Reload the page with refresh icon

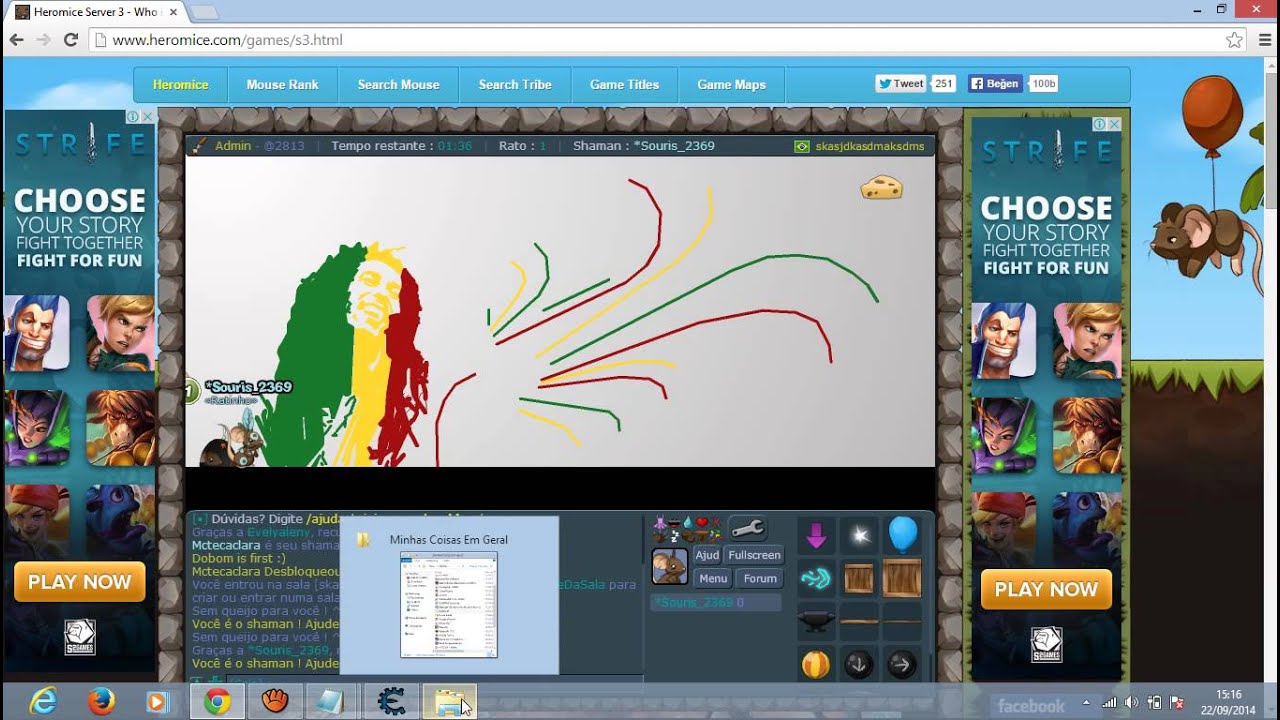(70, 40)
